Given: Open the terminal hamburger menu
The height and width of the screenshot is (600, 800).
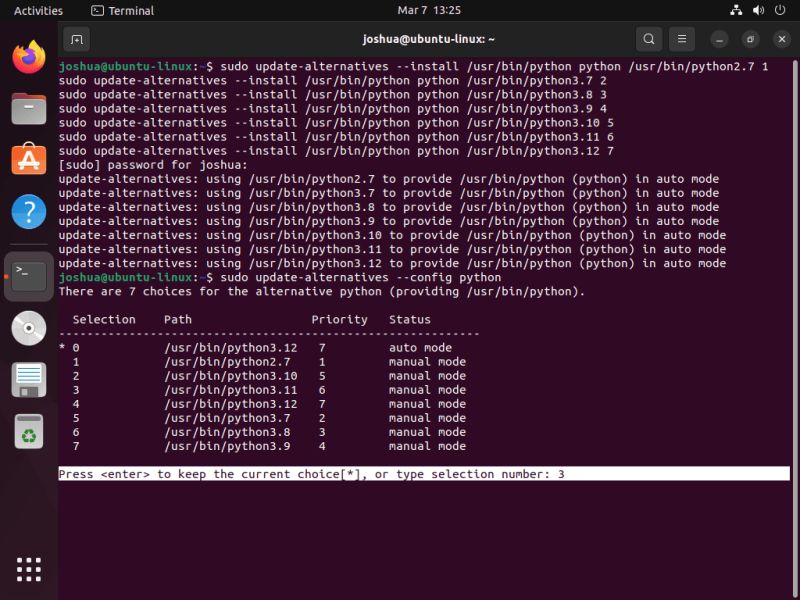Looking at the screenshot, I should pyautogui.click(x=681, y=38).
